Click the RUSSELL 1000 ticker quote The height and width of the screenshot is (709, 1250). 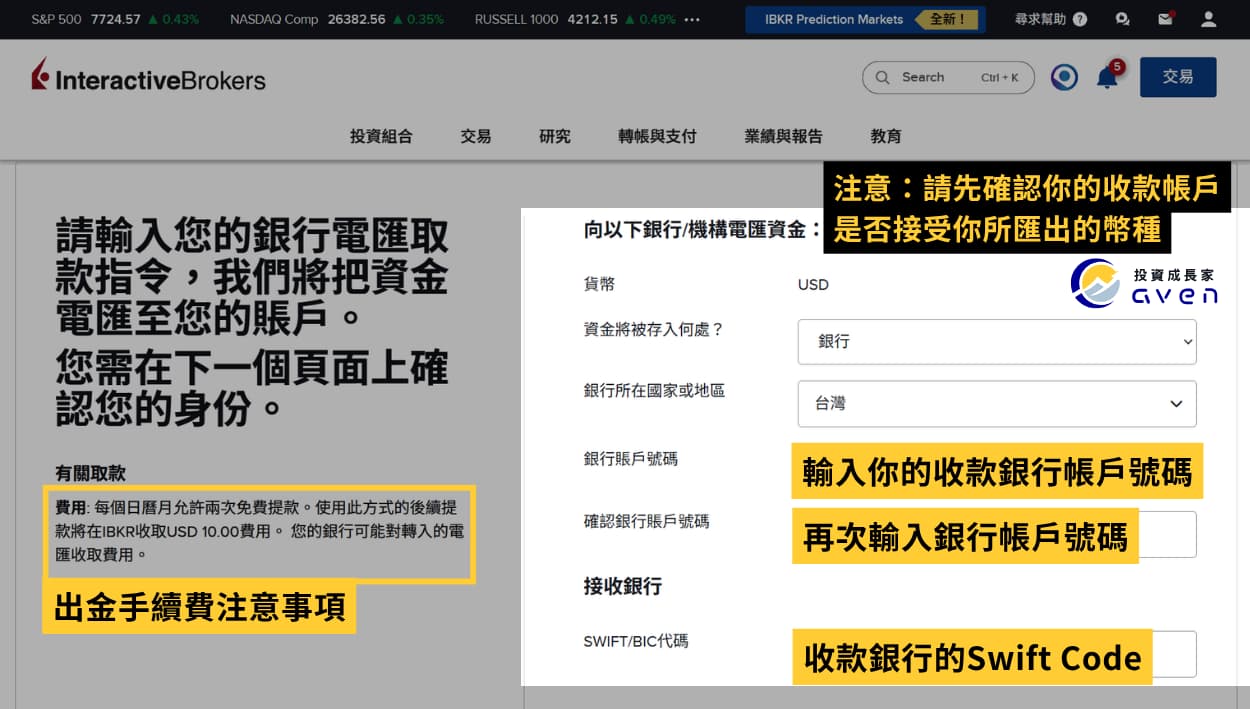point(575,19)
